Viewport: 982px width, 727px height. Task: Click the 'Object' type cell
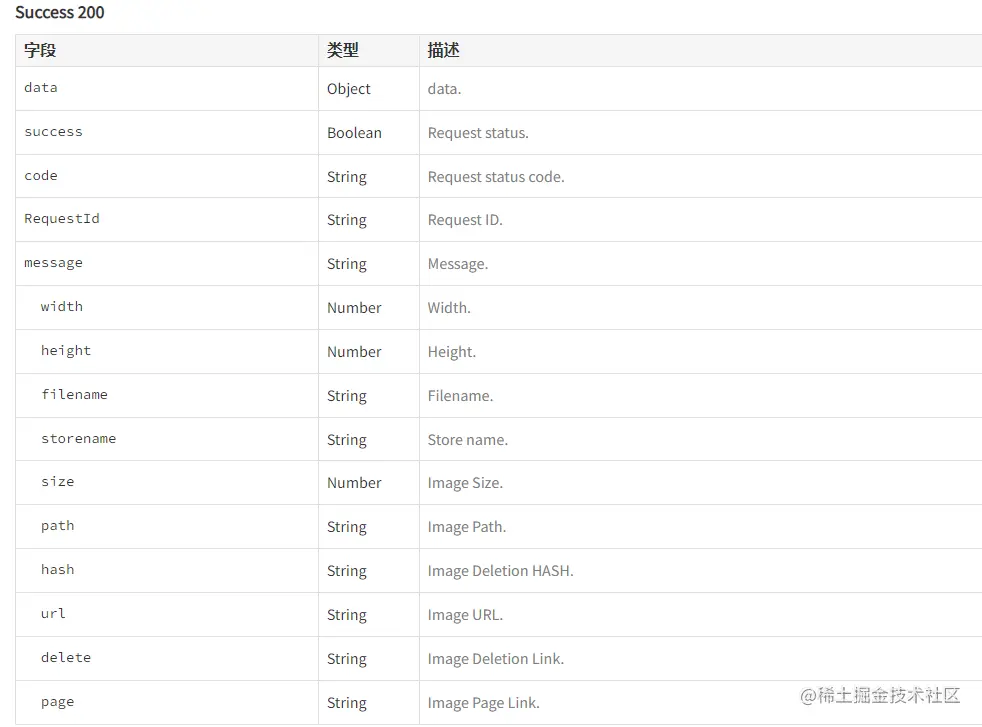(349, 89)
